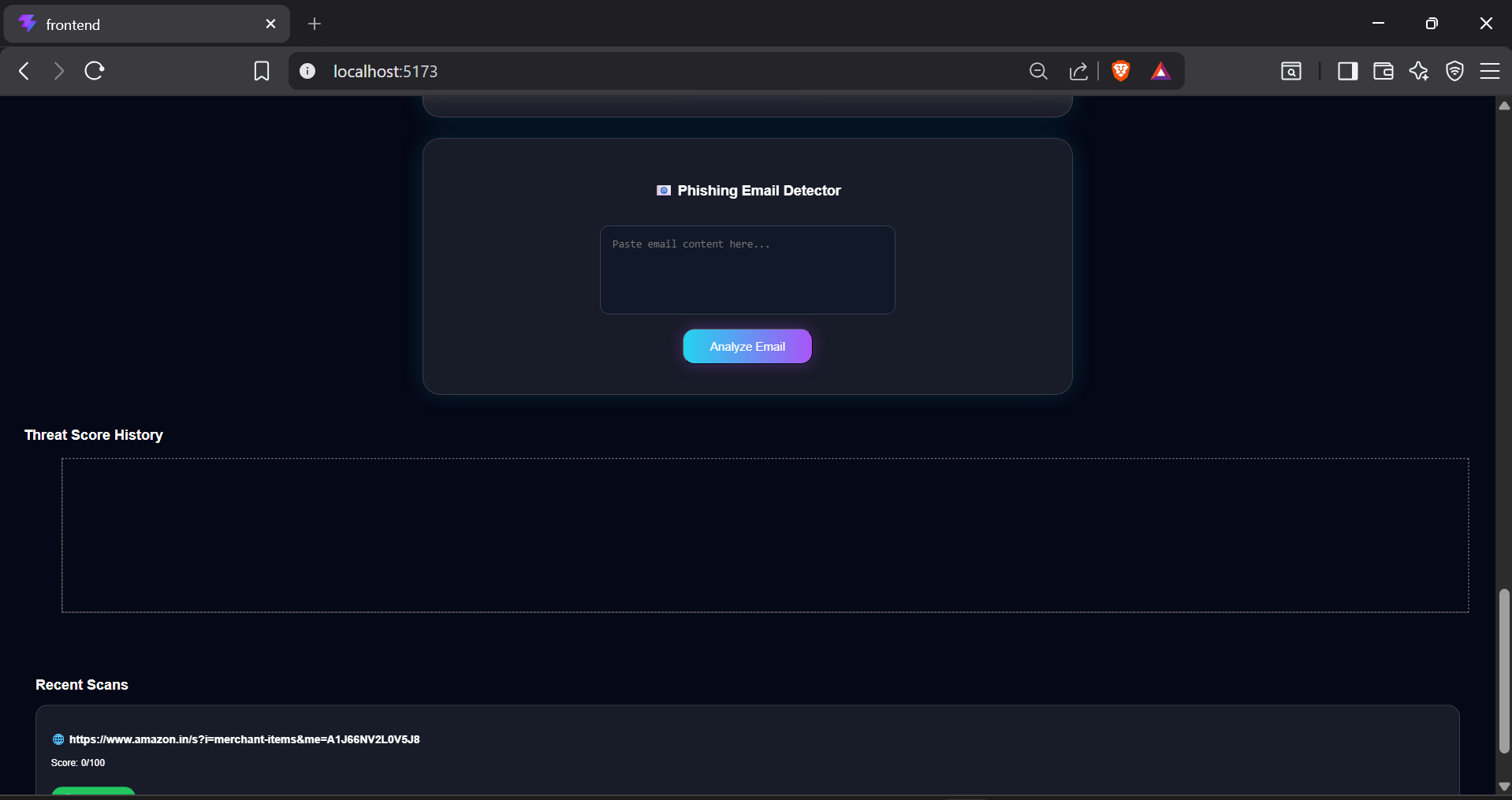Viewport: 1512px width, 800px height.
Task: Open Brave Rewards triangle icon
Action: click(x=1160, y=72)
